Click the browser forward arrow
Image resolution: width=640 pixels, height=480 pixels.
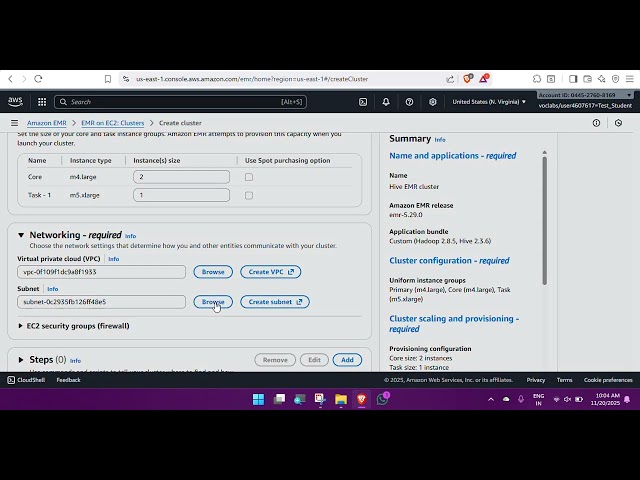(24, 79)
